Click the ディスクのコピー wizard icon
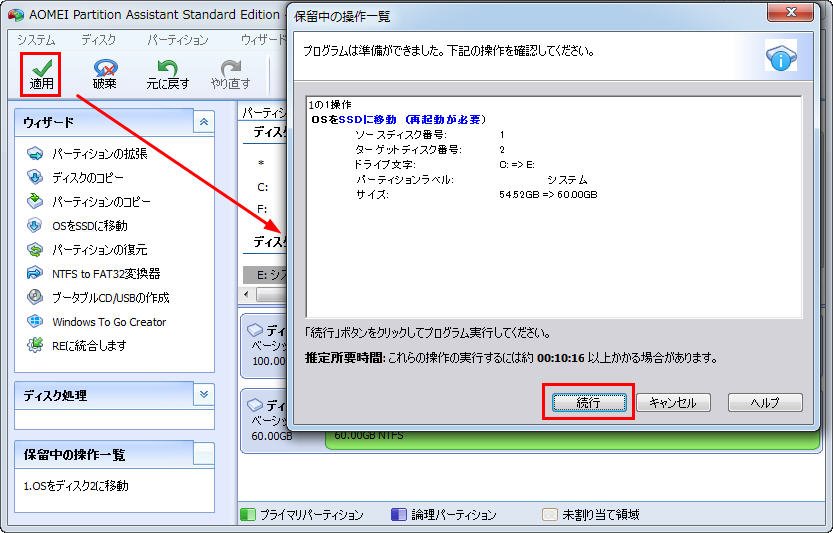 35,177
